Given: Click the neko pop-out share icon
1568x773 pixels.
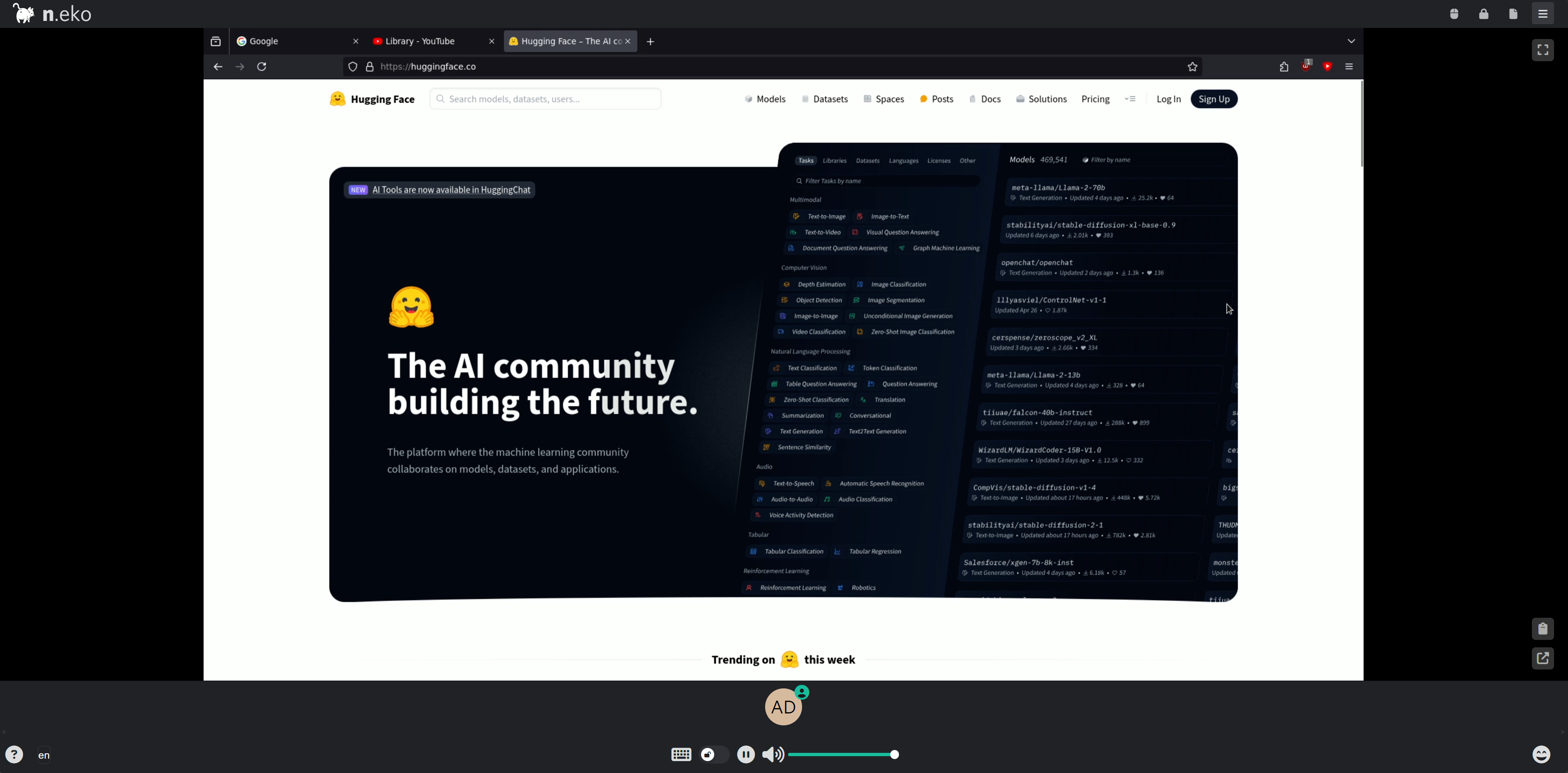Looking at the screenshot, I should pos(1543,658).
